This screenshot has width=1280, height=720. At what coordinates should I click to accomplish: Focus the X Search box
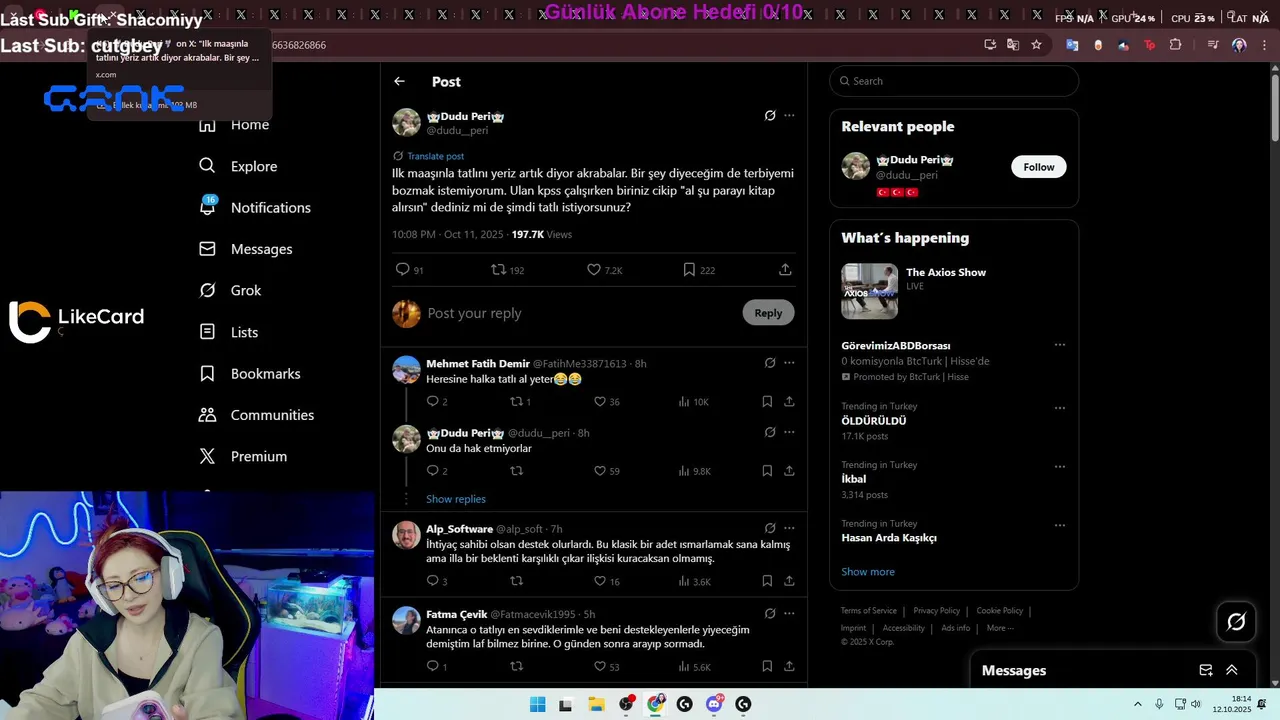coord(954,81)
